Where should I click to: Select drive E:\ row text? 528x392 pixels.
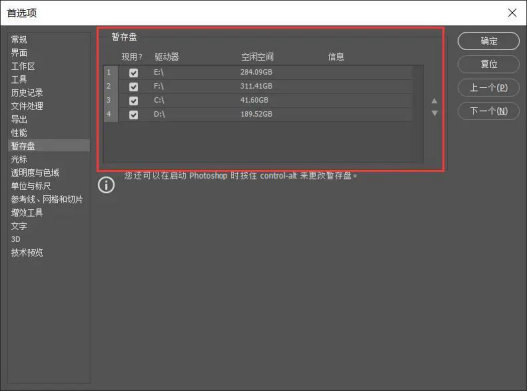[x=159, y=72]
